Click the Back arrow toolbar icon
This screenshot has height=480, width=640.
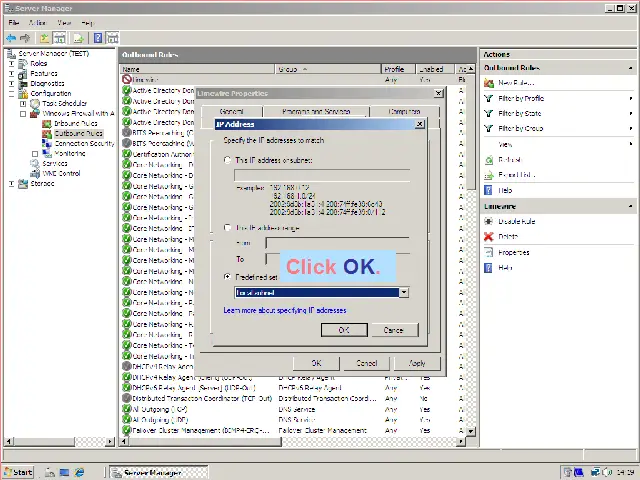[x=11, y=38]
